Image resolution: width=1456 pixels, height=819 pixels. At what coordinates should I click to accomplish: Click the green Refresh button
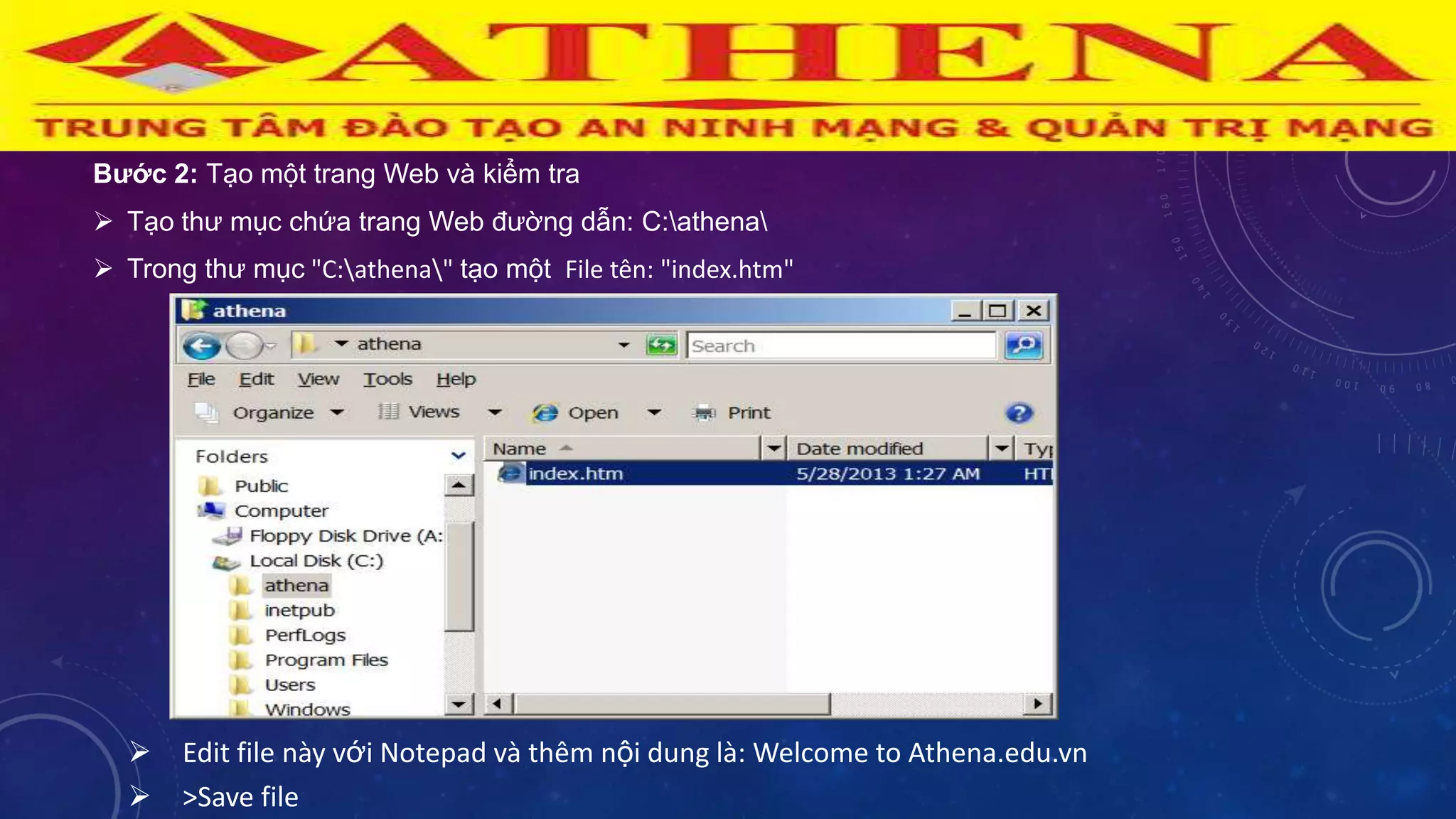coord(661,346)
